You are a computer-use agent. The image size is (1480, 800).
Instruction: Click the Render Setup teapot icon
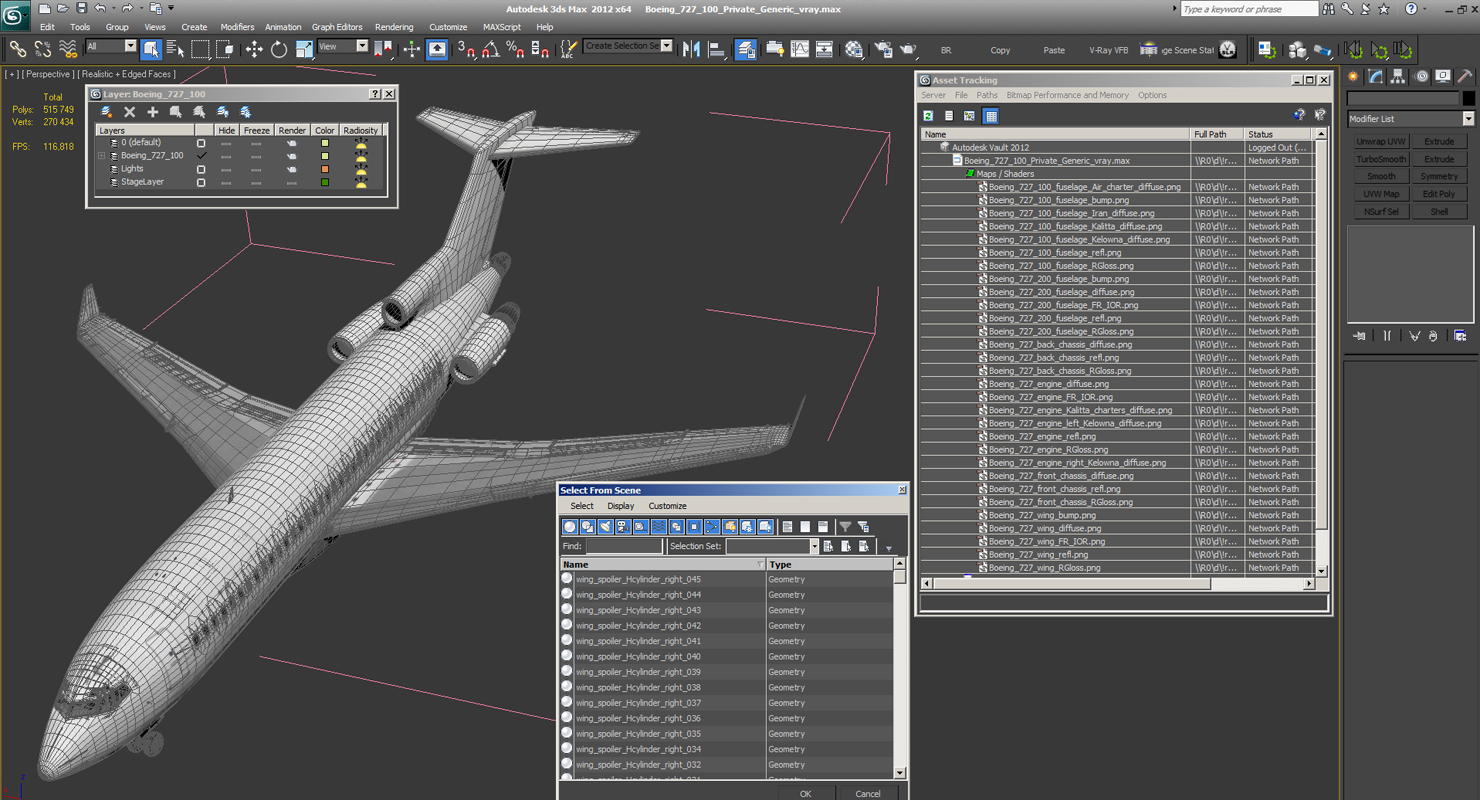(x=883, y=48)
